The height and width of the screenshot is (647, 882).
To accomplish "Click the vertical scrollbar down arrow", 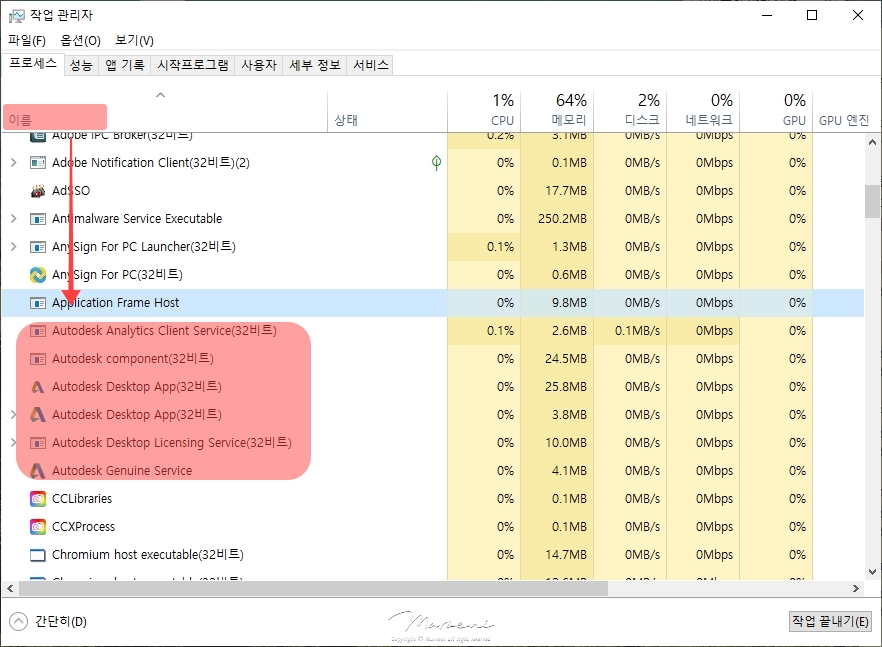I will tap(872, 572).
